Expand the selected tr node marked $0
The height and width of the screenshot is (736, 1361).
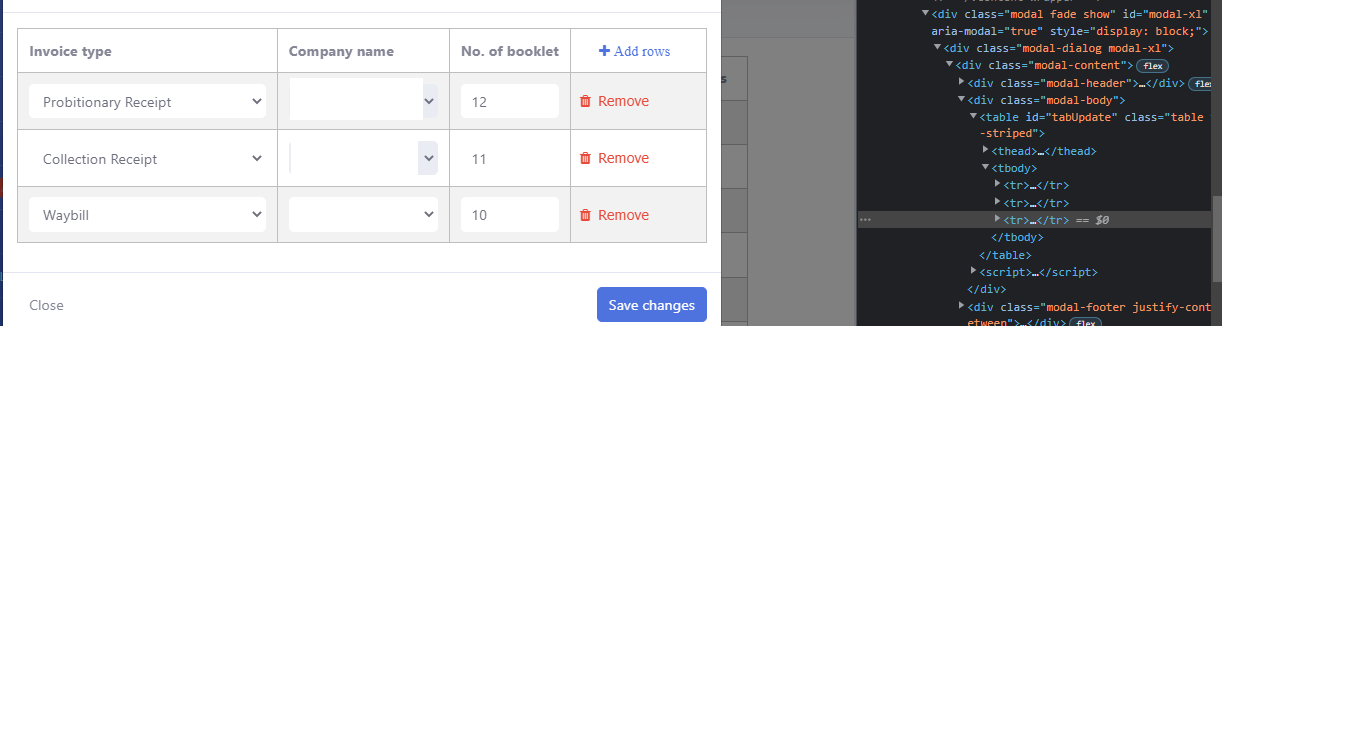(998, 218)
